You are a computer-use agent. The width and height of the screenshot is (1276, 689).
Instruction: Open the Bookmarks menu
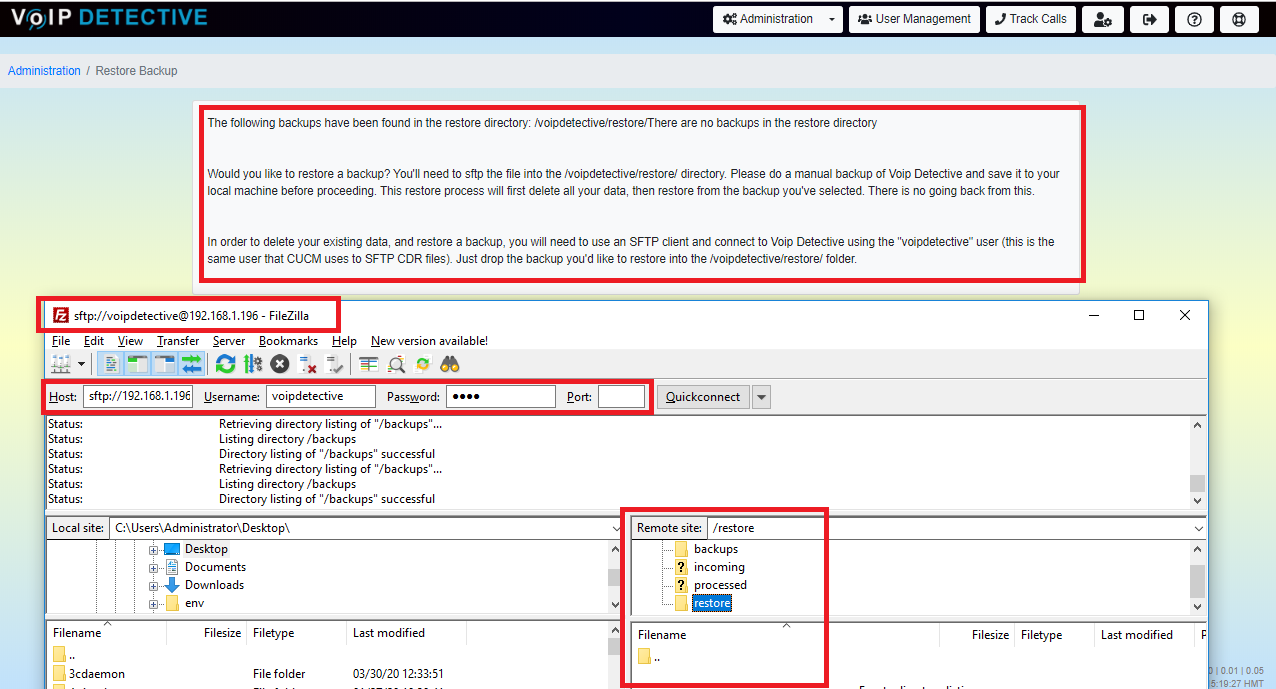point(288,341)
